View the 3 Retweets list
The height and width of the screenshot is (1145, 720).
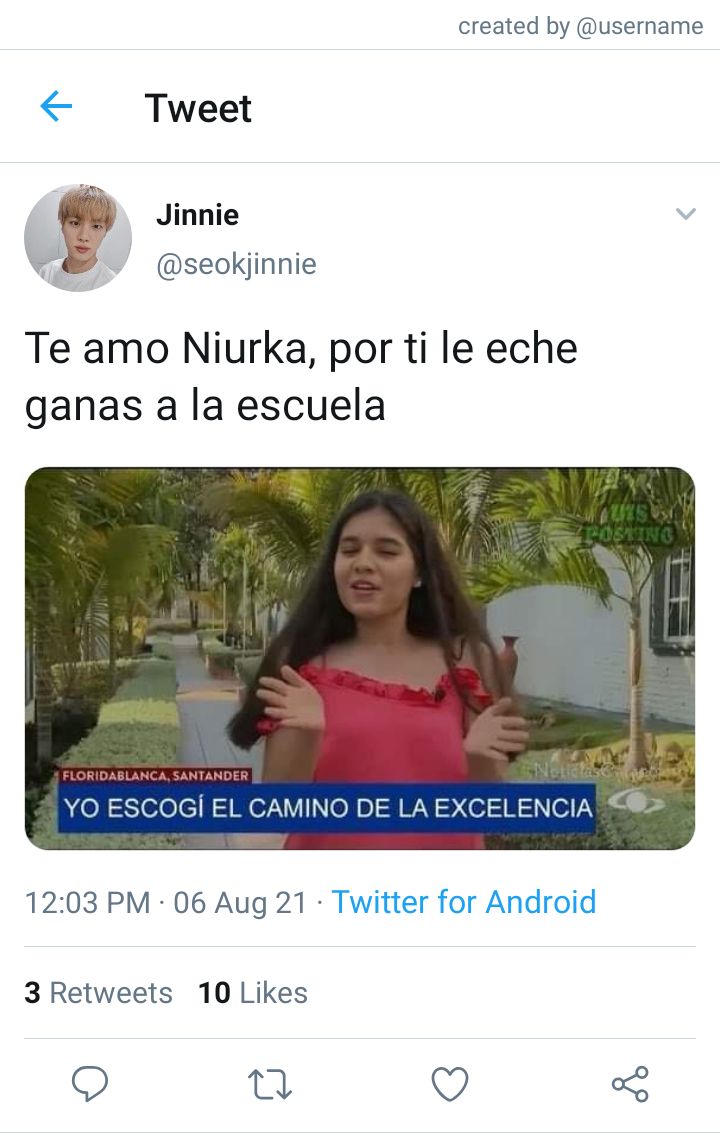coord(99,993)
